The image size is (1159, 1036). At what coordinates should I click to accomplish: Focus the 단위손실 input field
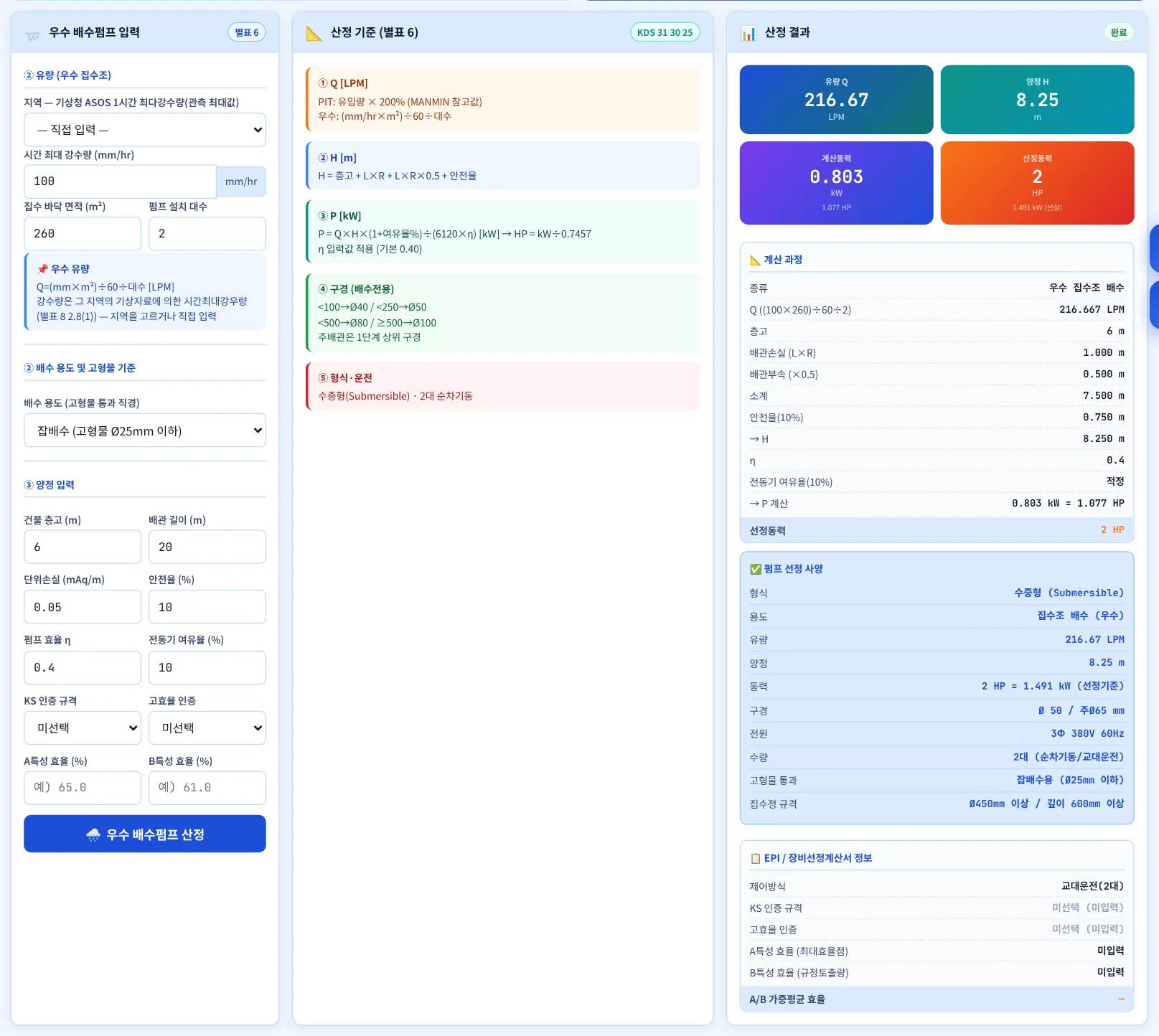83,607
